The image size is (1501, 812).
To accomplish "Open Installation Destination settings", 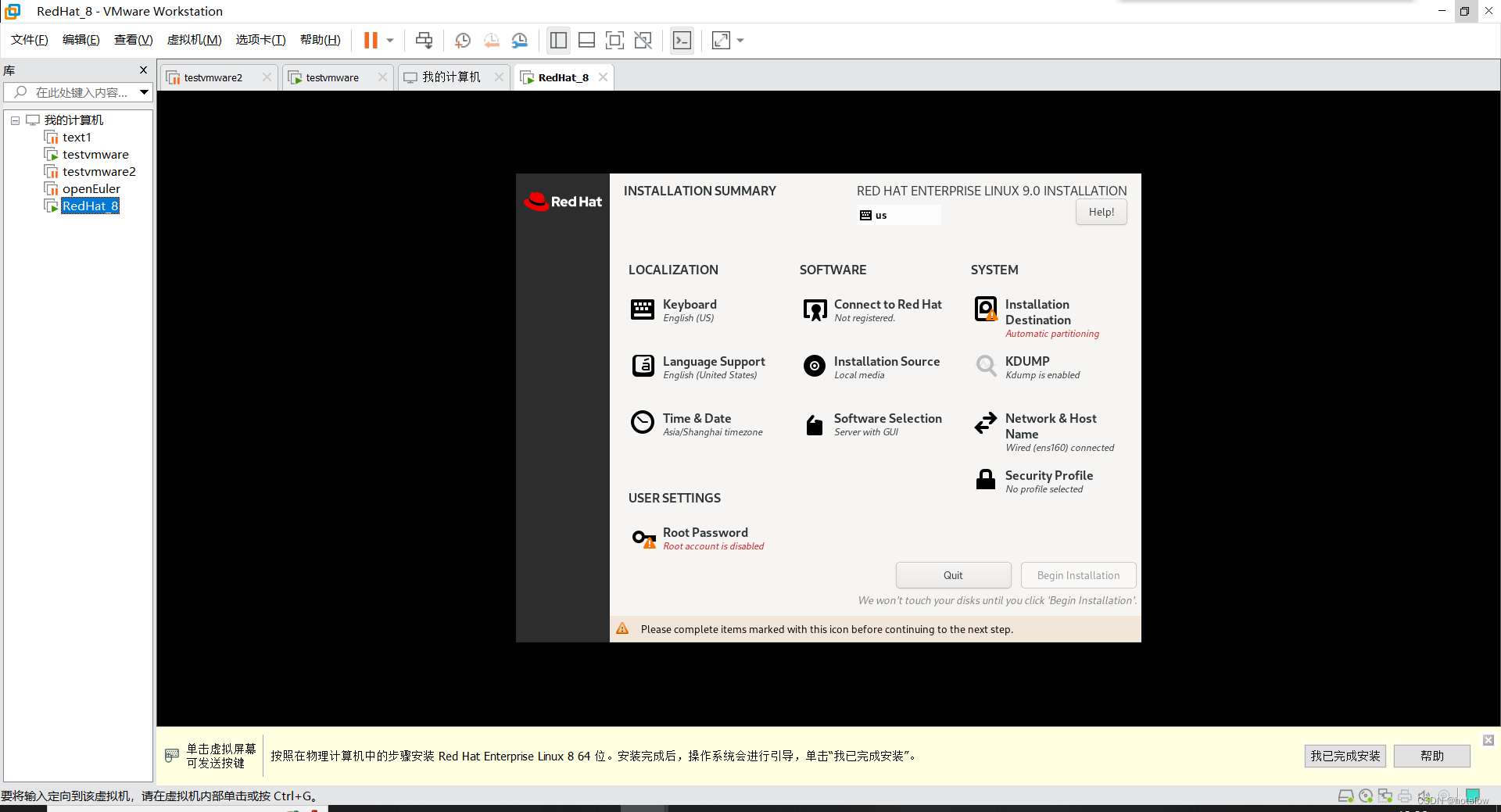I will (1037, 317).
